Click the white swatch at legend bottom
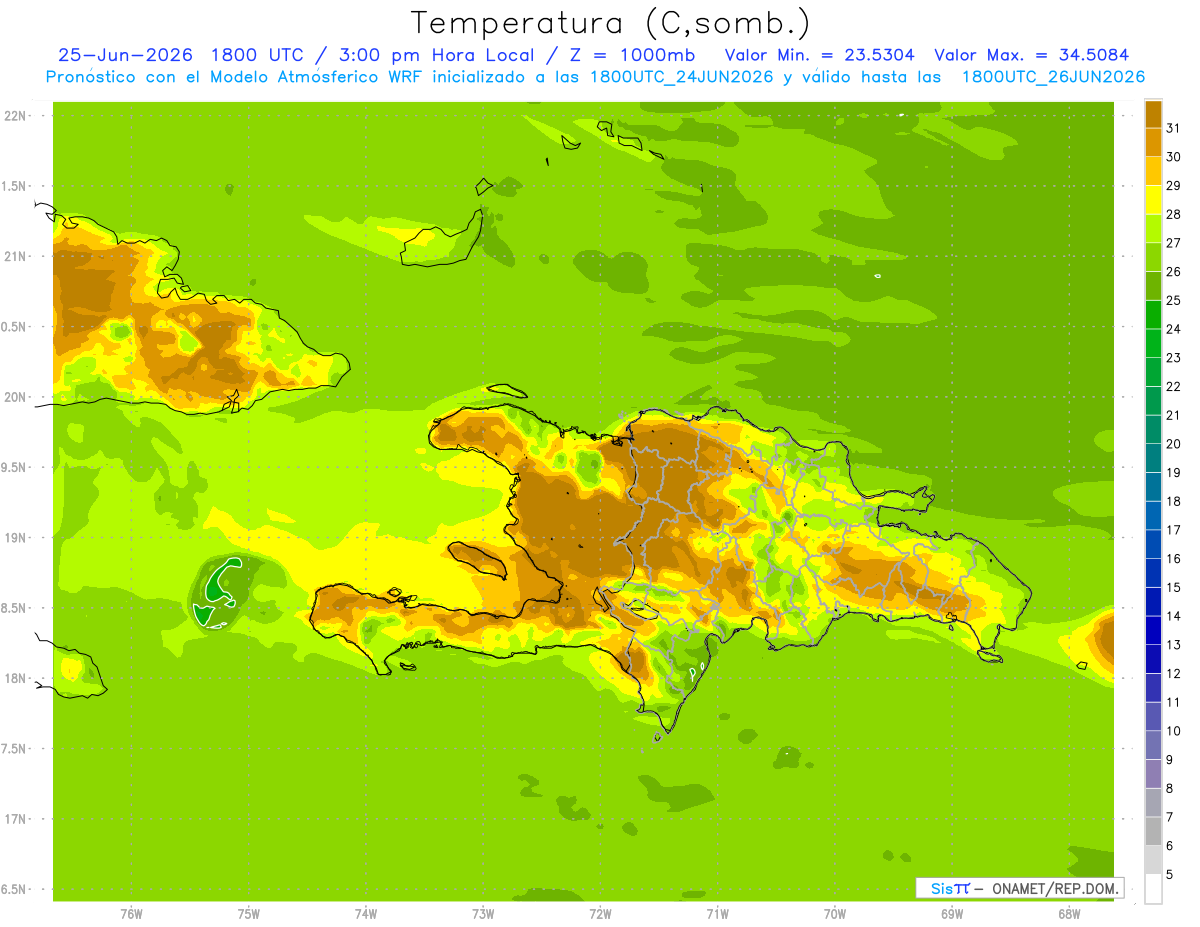The height and width of the screenshot is (927, 1200). (1153, 889)
